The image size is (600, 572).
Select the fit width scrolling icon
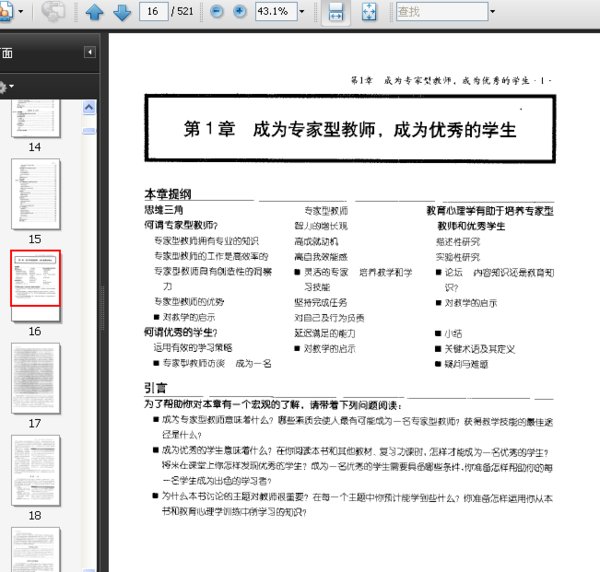[336, 12]
